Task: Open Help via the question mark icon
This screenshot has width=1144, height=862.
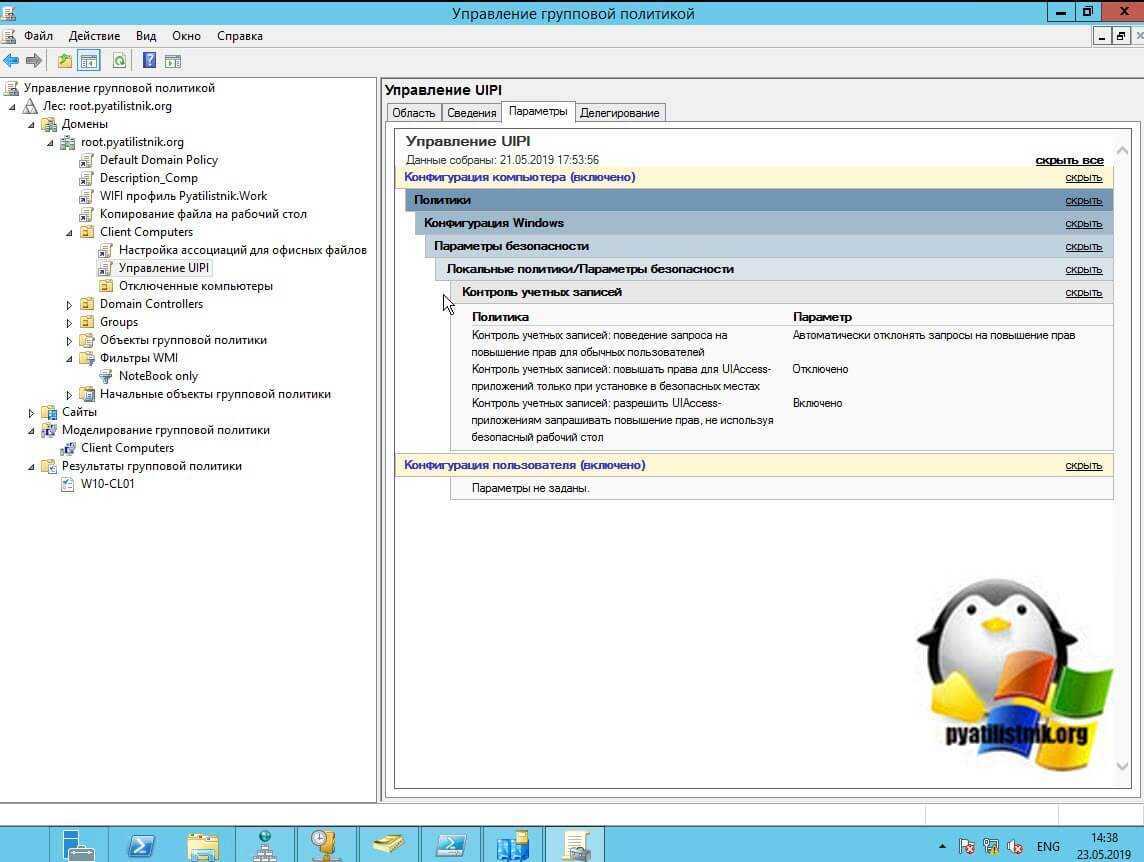Action: tap(149, 61)
